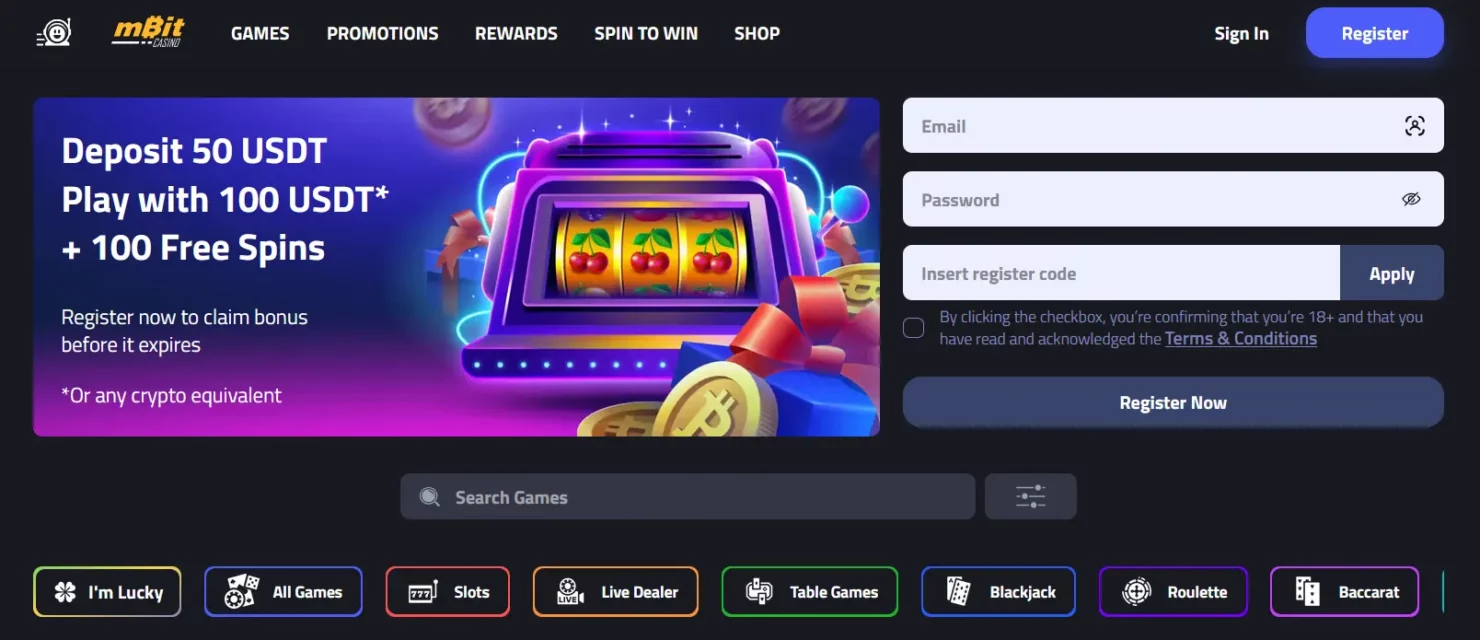Click the mBit Casino logo
The width and height of the screenshot is (1480, 640).
coord(147,33)
